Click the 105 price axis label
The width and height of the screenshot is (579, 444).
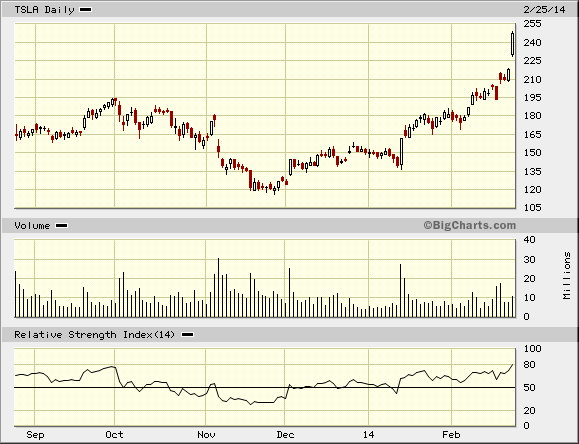[532, 208]
